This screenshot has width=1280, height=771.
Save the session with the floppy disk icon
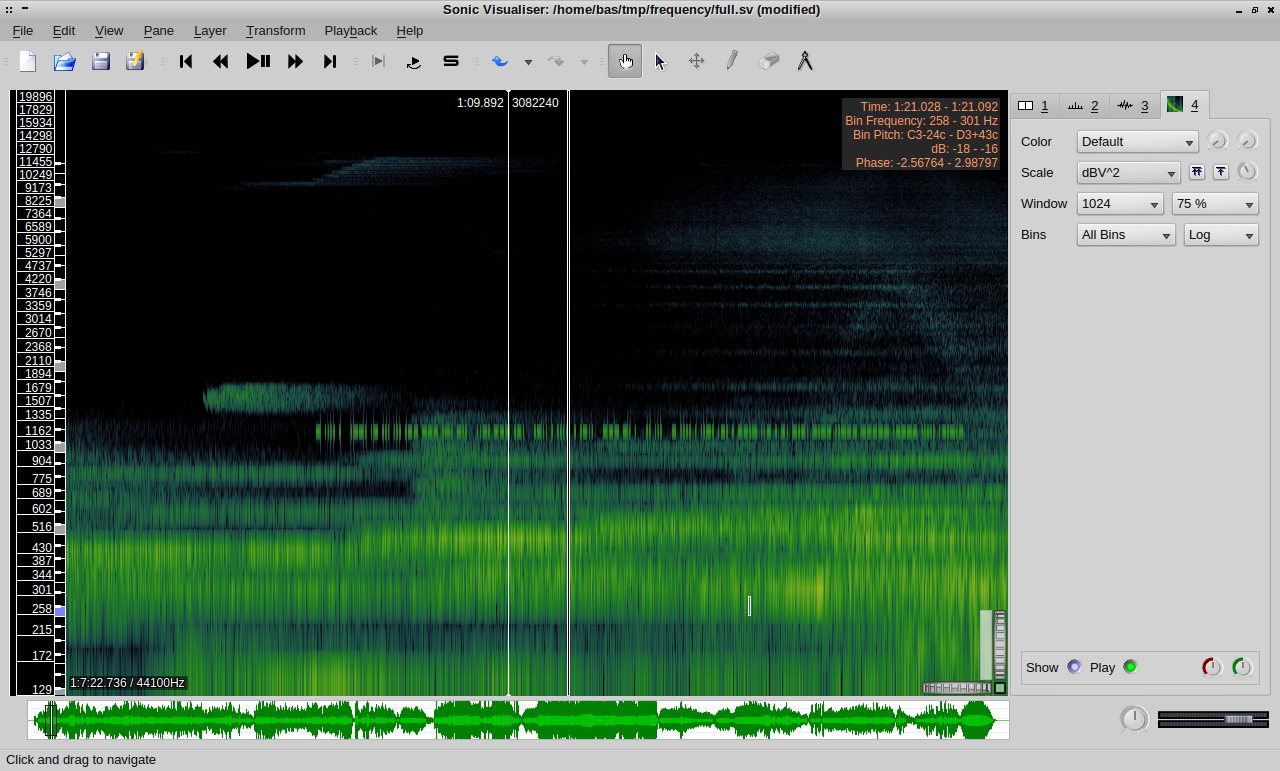point(101,61)
